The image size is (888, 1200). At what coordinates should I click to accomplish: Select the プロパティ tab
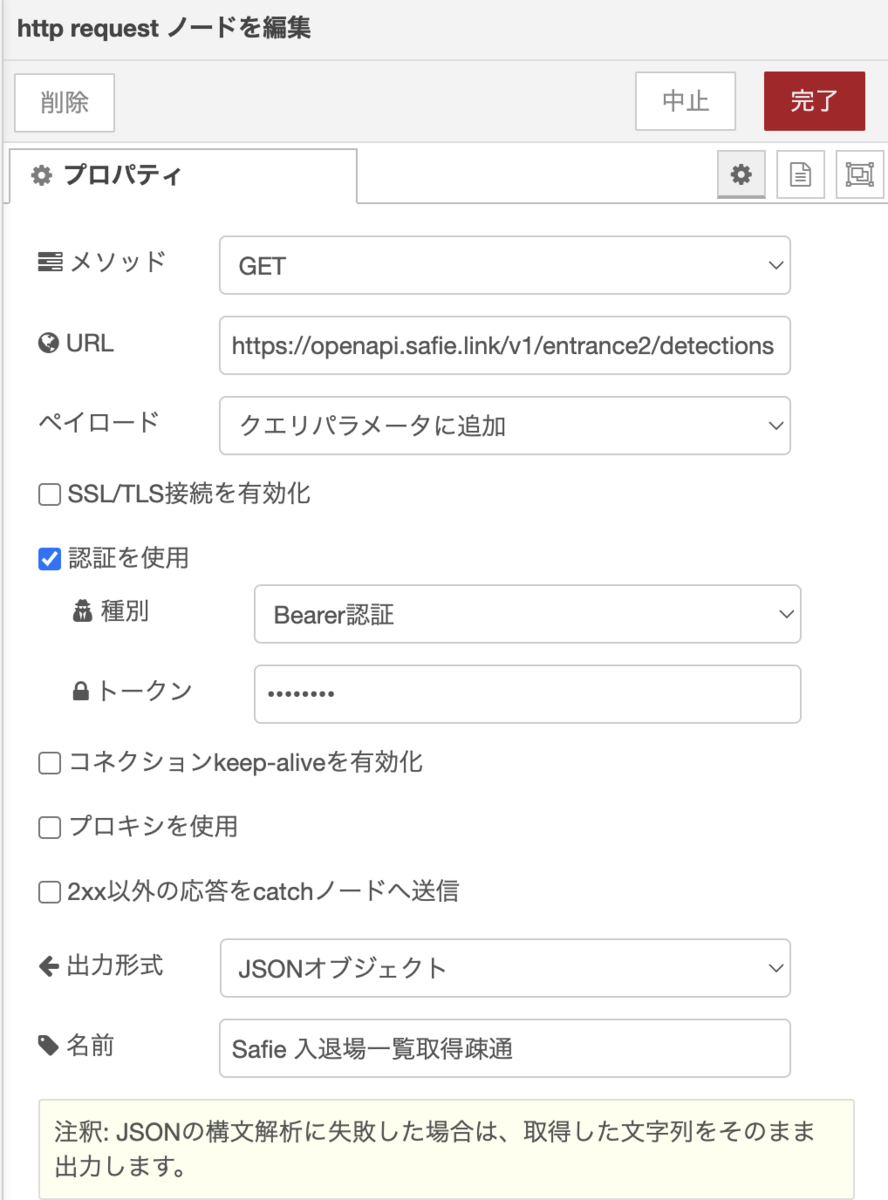(x=182, y=175)
